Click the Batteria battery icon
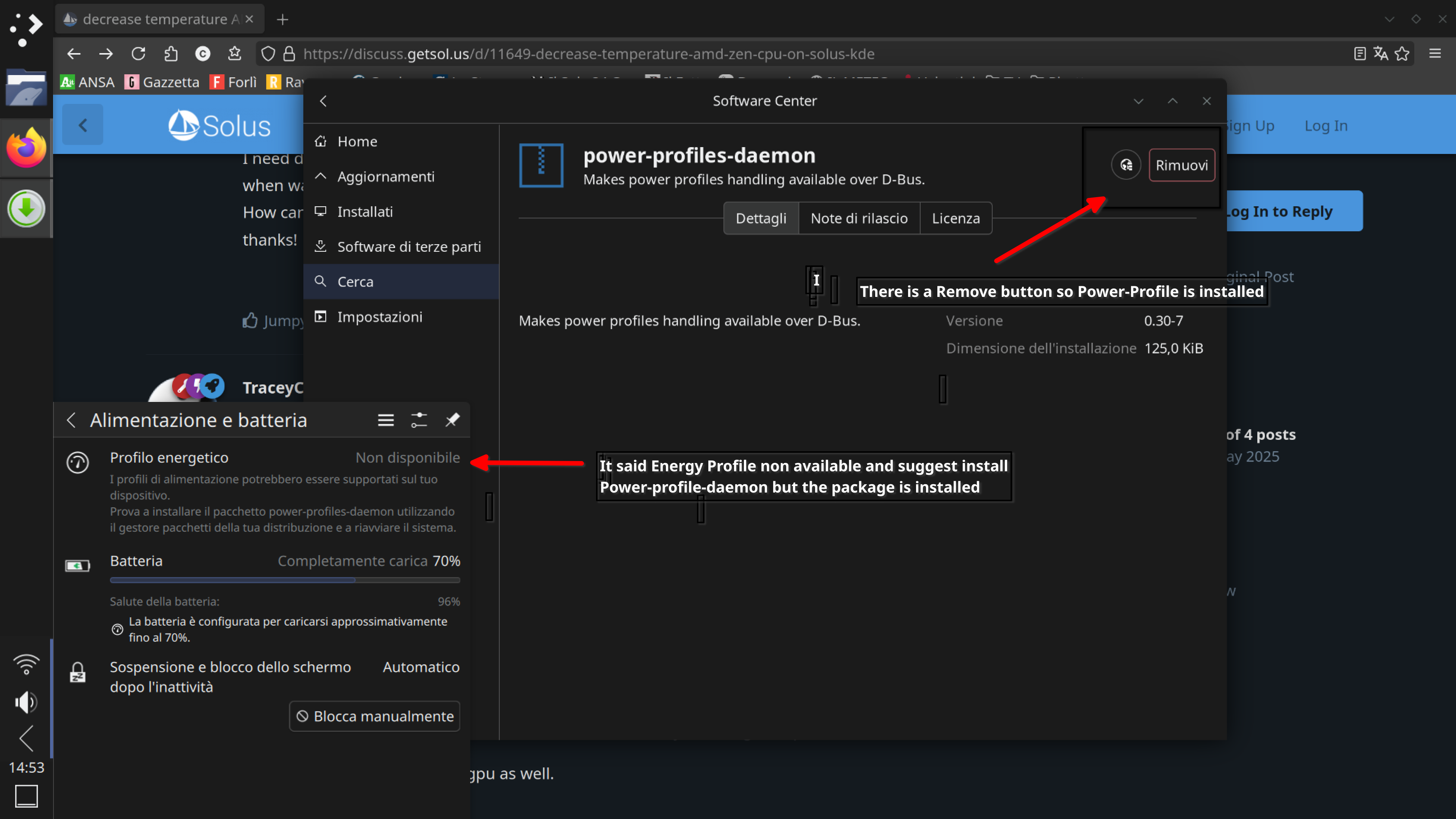 77,565
